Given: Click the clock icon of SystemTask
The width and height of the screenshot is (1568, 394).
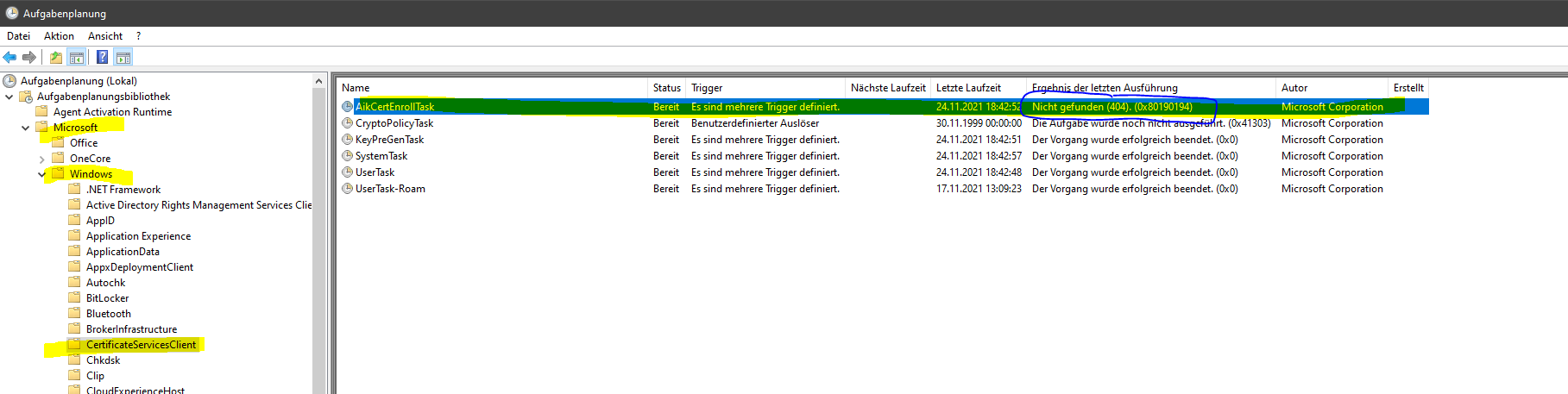Looking at the screenshot, I should tap(348, 156).
